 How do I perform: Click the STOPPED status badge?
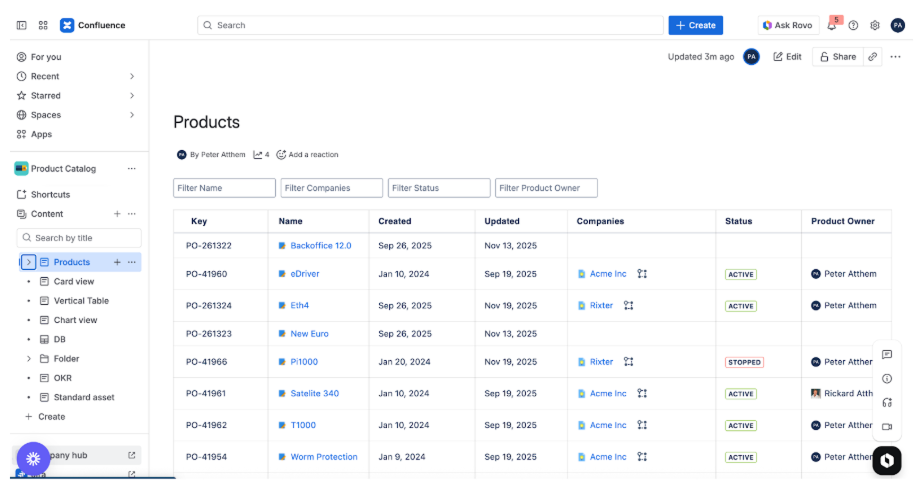click(744, 362)
